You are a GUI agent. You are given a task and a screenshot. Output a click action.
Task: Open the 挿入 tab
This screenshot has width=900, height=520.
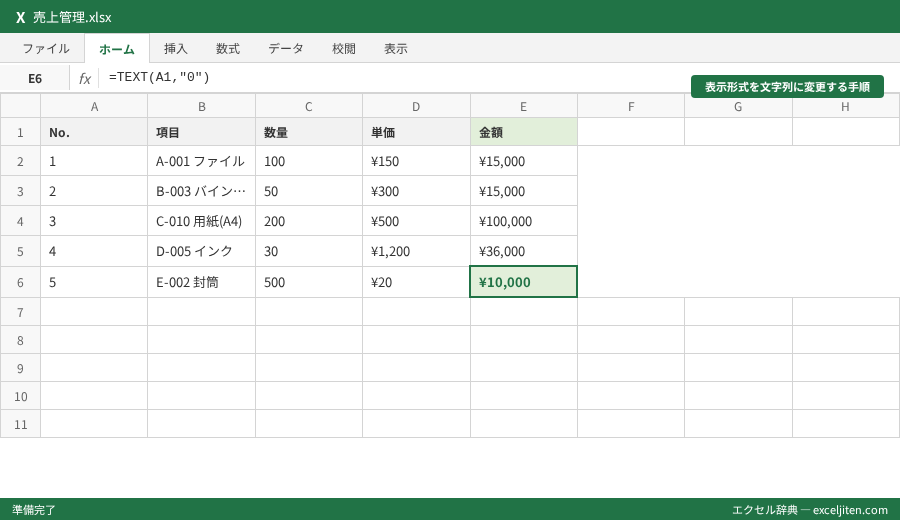176,49
